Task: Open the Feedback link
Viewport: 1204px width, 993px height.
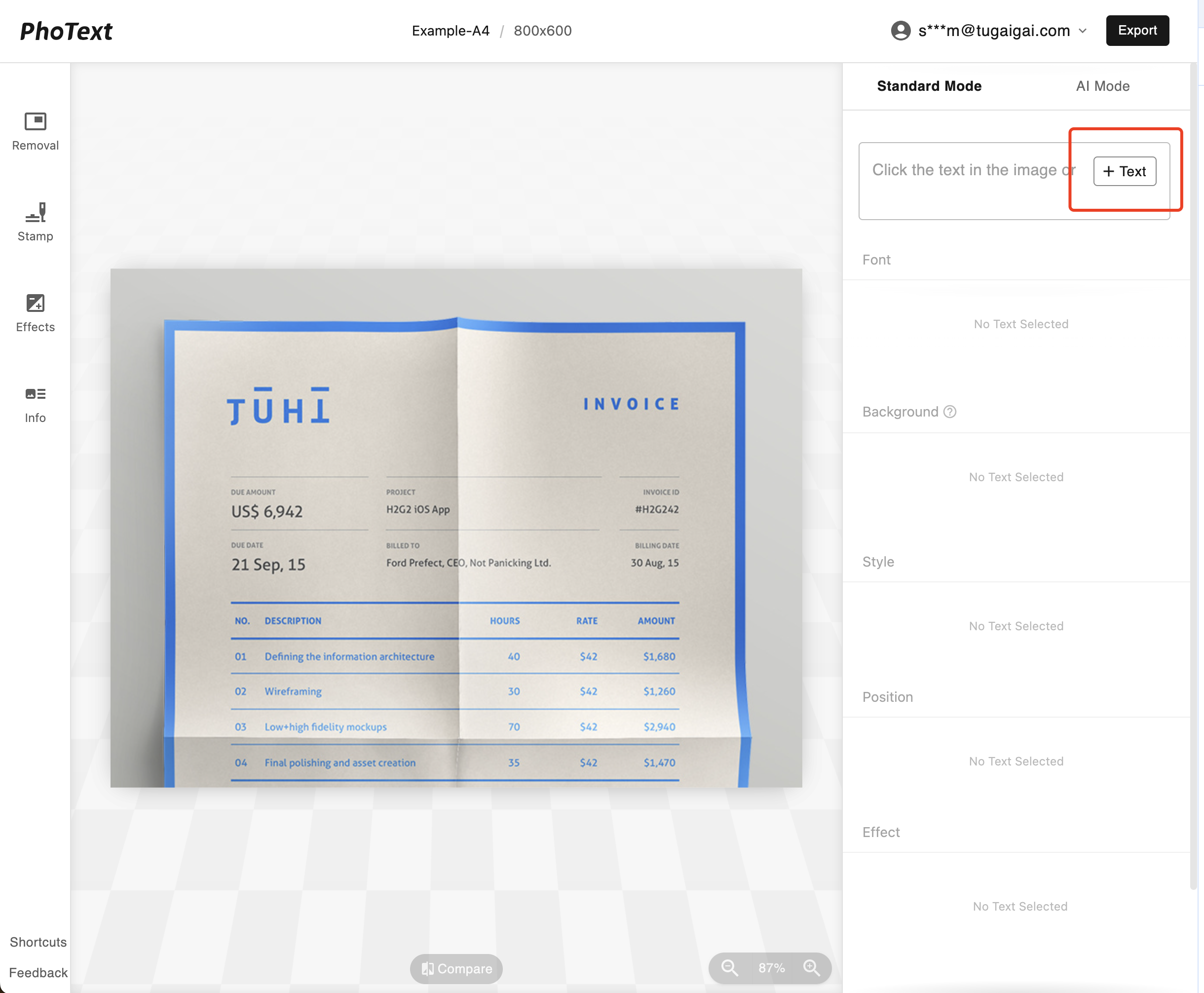Action: tap(38, 972)
